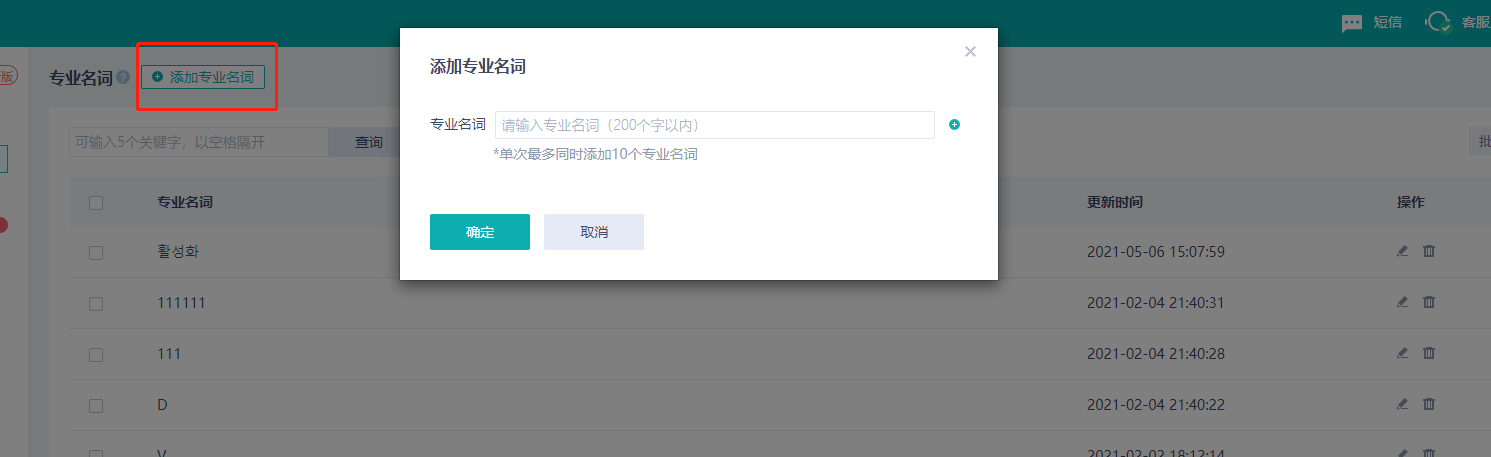The width and height of the screenshot is (1491, 457).
Task: Click the 更新时间 column header
Action: (x=1115, y=202)
